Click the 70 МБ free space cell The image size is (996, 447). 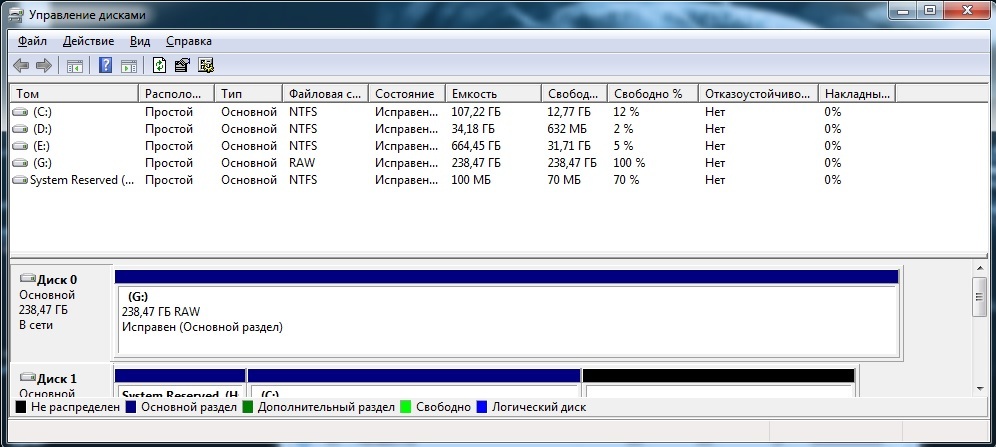point(564,180)
